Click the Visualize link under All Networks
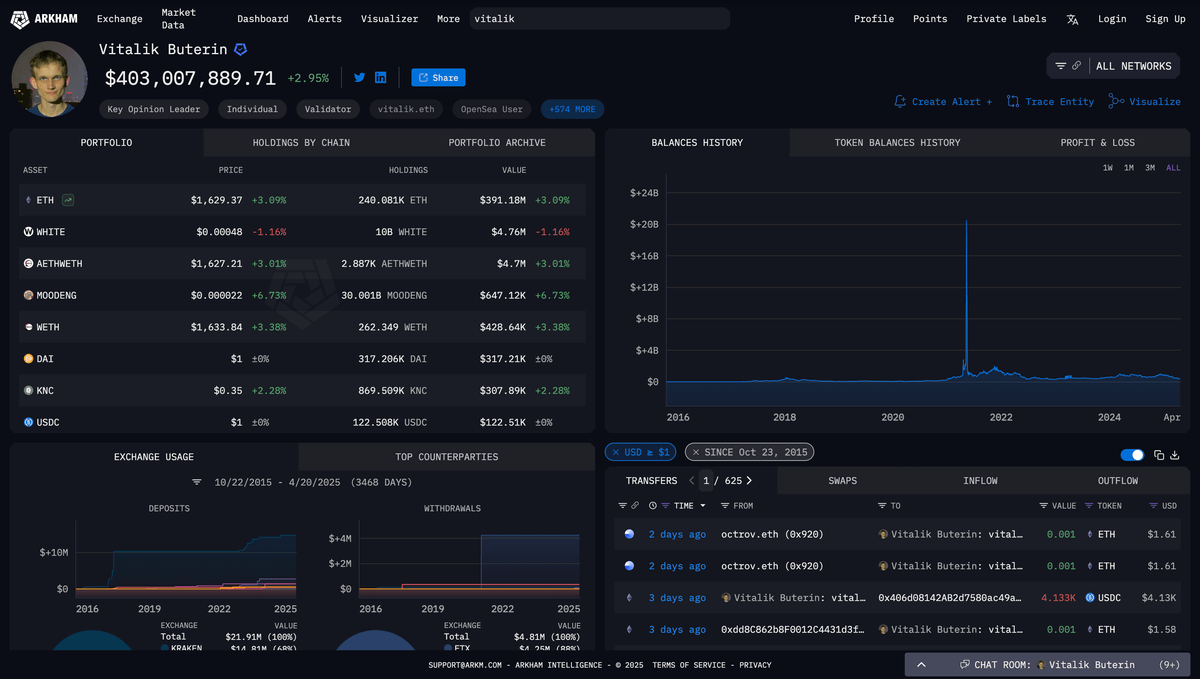 (1144, 102)
